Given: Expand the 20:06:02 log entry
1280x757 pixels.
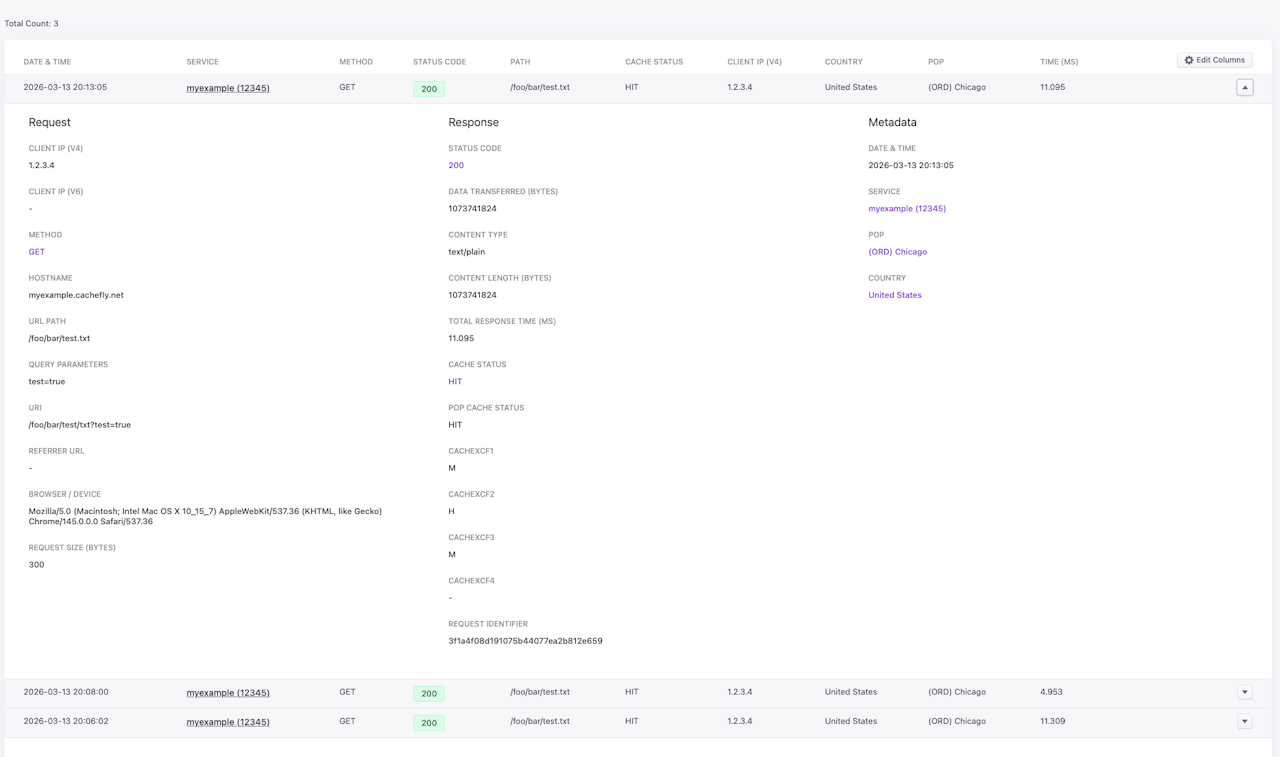Looking at the screenshot, I should tap(1245, 721).
